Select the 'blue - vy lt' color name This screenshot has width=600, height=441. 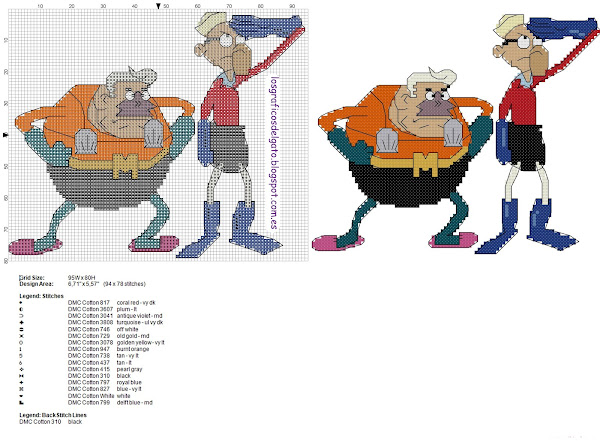click(129, 389)
